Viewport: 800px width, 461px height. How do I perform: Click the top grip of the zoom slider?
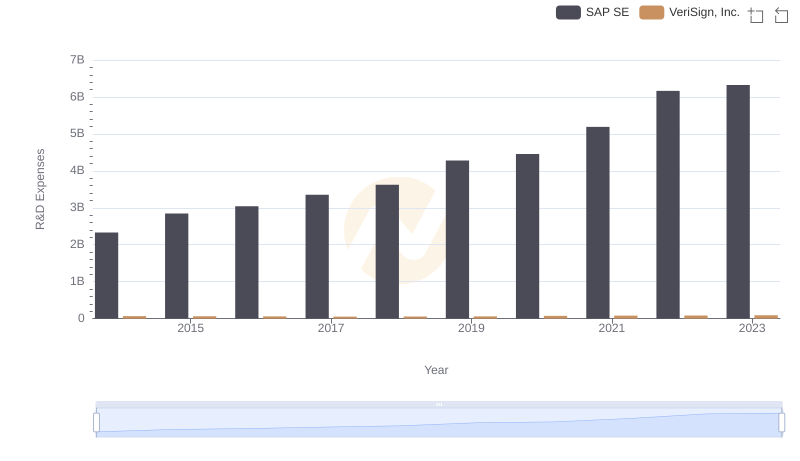439,404
